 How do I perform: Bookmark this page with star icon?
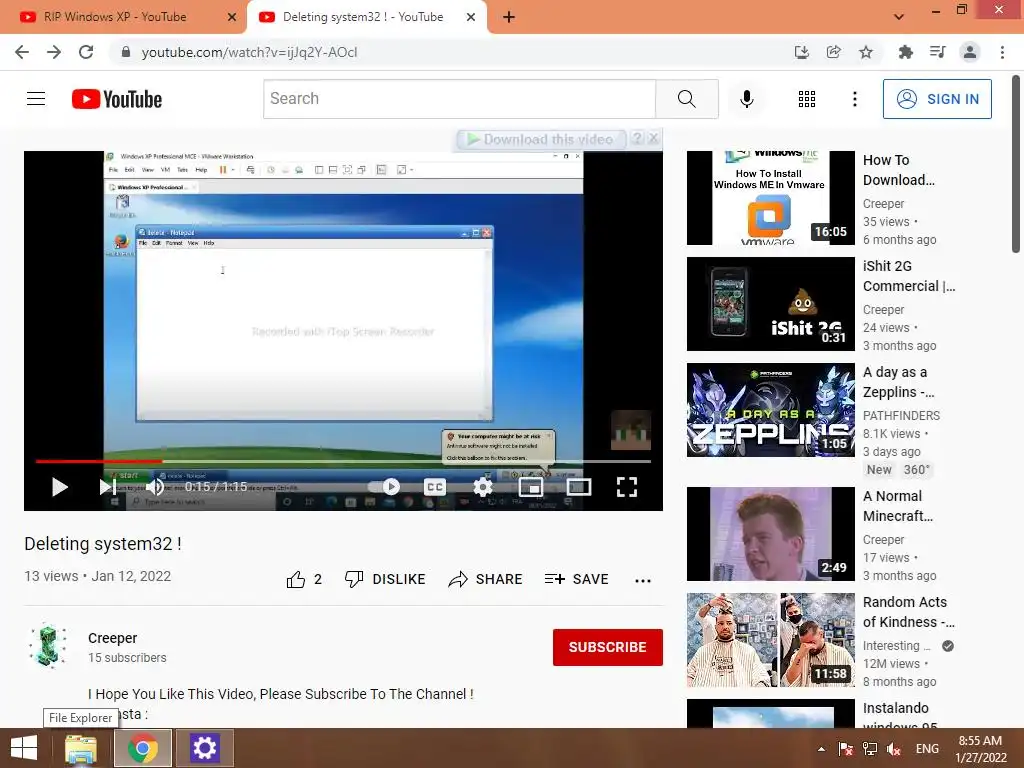pyautogui.click(x=866, y=52)
